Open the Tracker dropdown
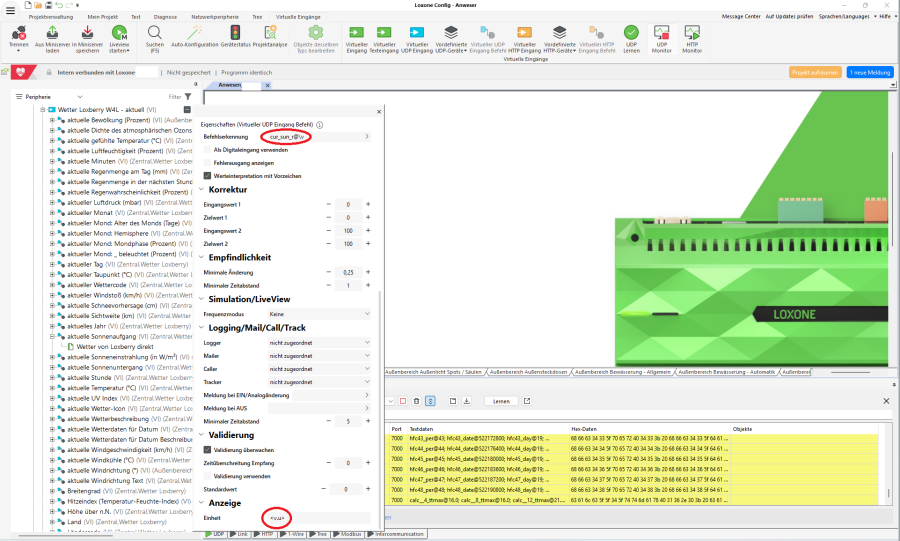The height and width of the screenshot is (541, 900). (x=319, y=382)
